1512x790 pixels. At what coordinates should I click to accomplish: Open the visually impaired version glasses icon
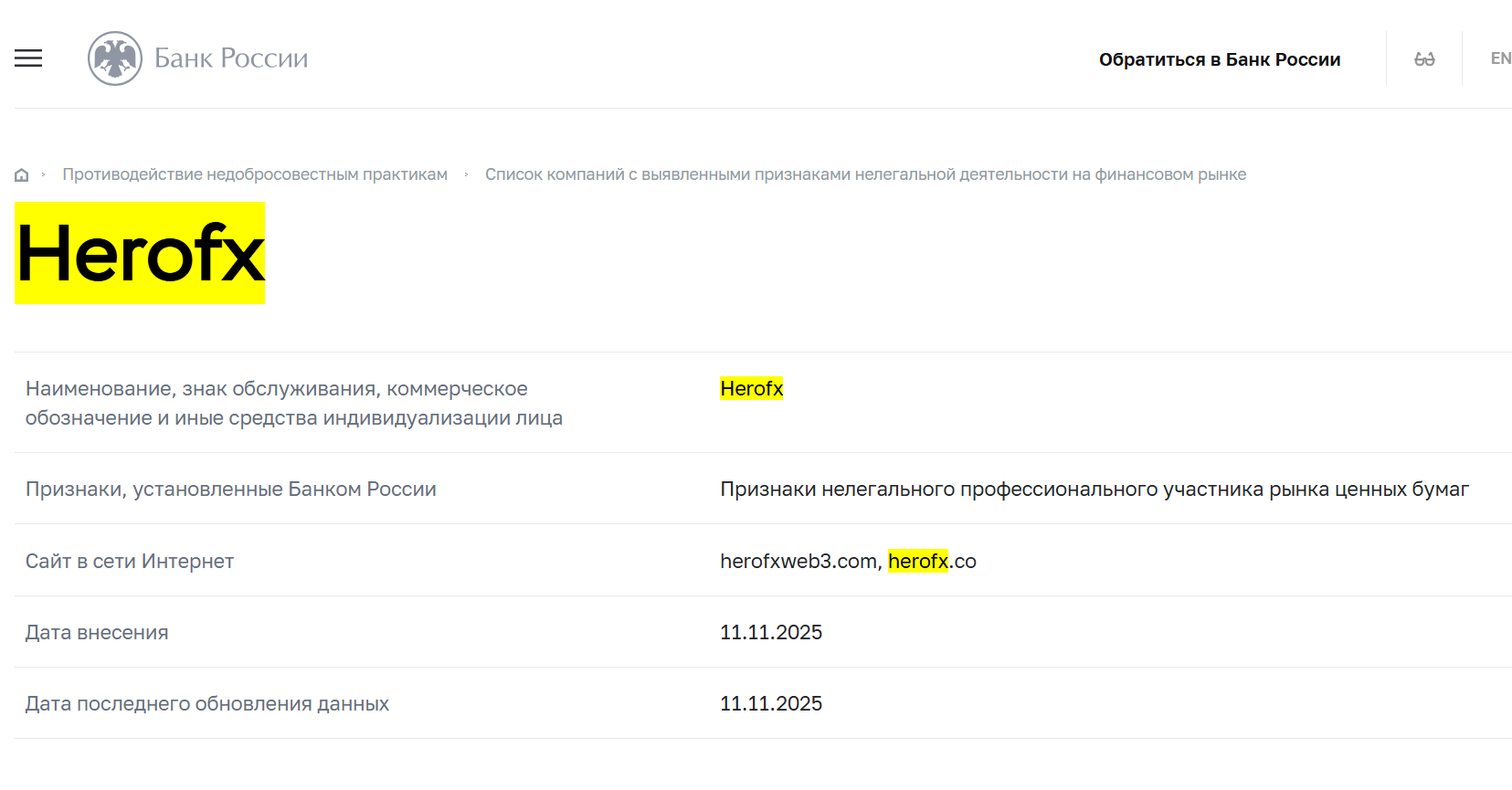[x=1424, y=59]
